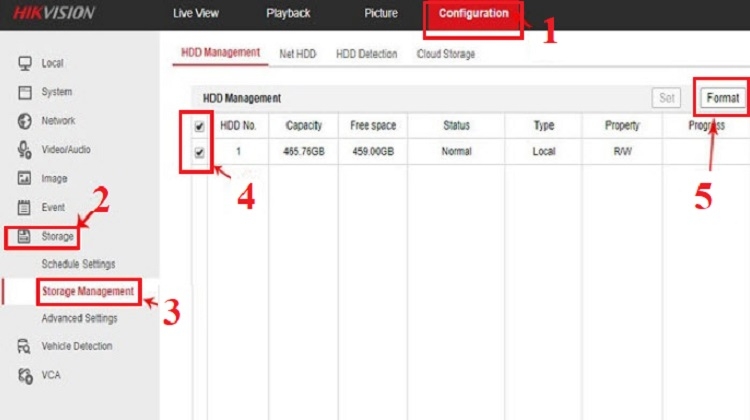Open VCA in sidebar
The width and height of the screenshot is (750, 420).
click(51, 375)
